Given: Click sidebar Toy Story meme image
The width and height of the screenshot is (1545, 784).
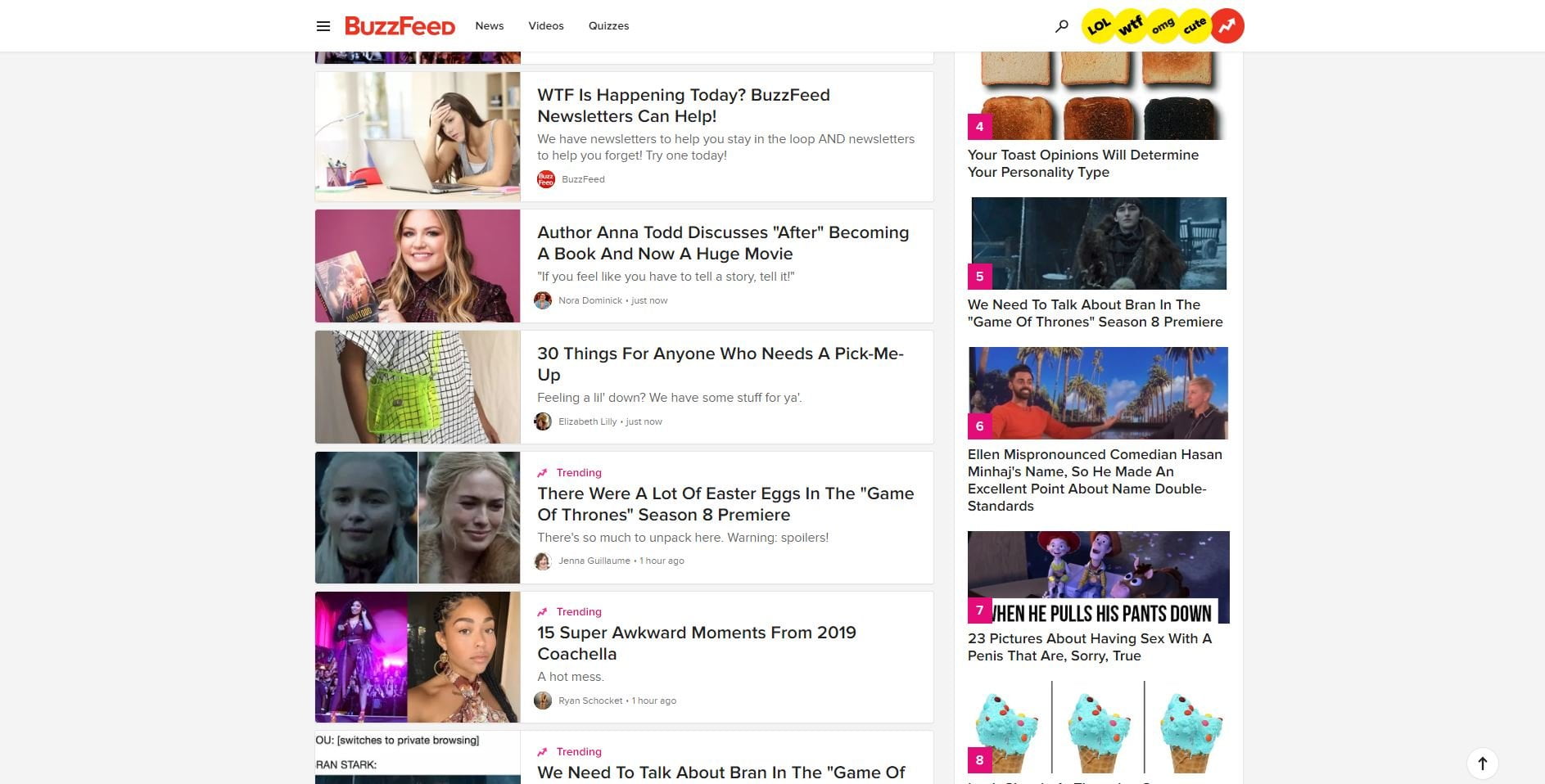Looking at the screenshot, I should pyautogui.click(x=1099, y=577).
